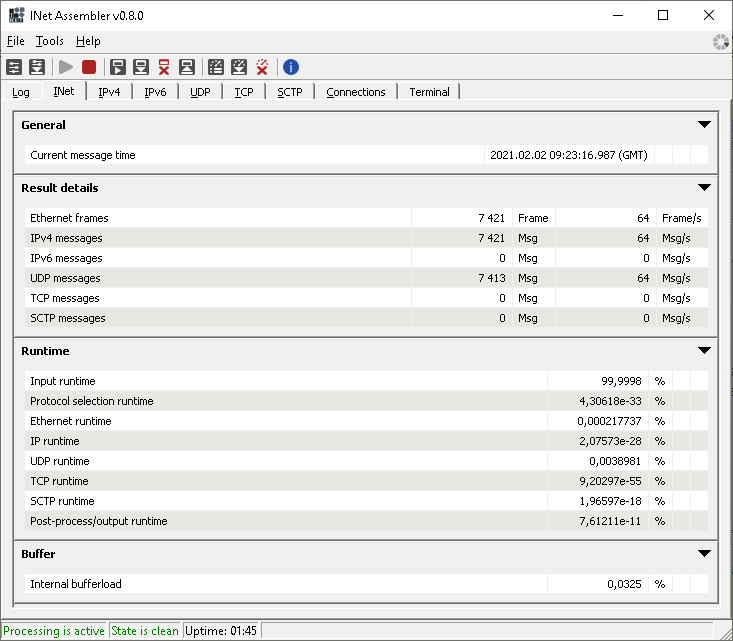The image size is (733, 641).
Task: Click the grayed-out Play button
Action: (x=66, y=67)
